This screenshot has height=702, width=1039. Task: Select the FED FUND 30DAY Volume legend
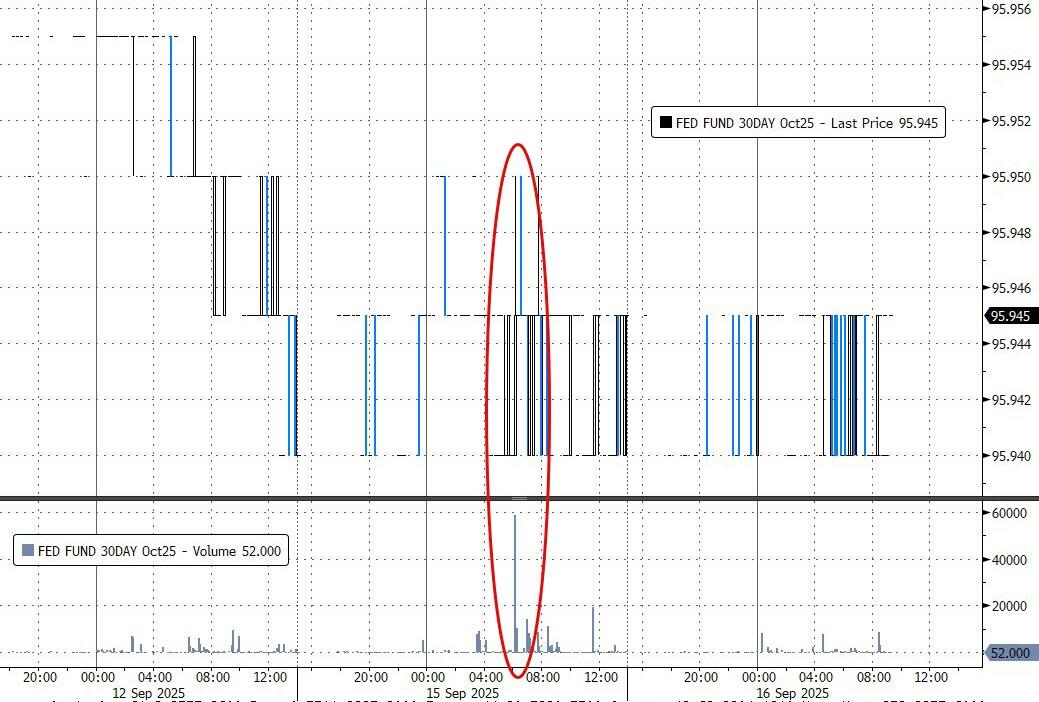point(150,549)
